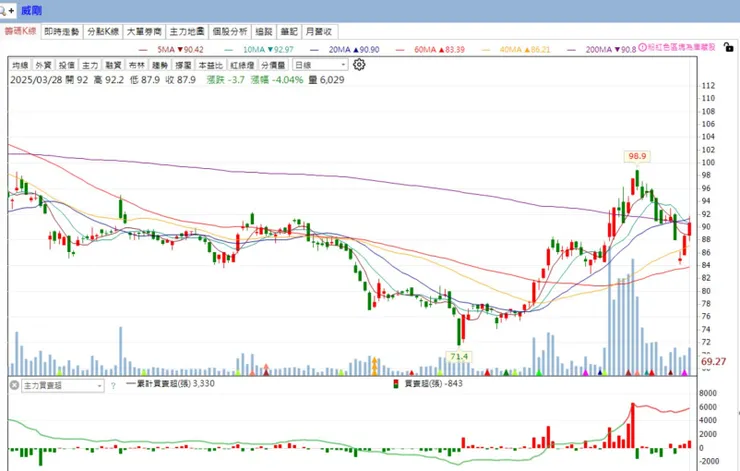Click the 漲跌 -3.7 readout
Viewport: 740px width, 471px height.
(x=226, y=80)
